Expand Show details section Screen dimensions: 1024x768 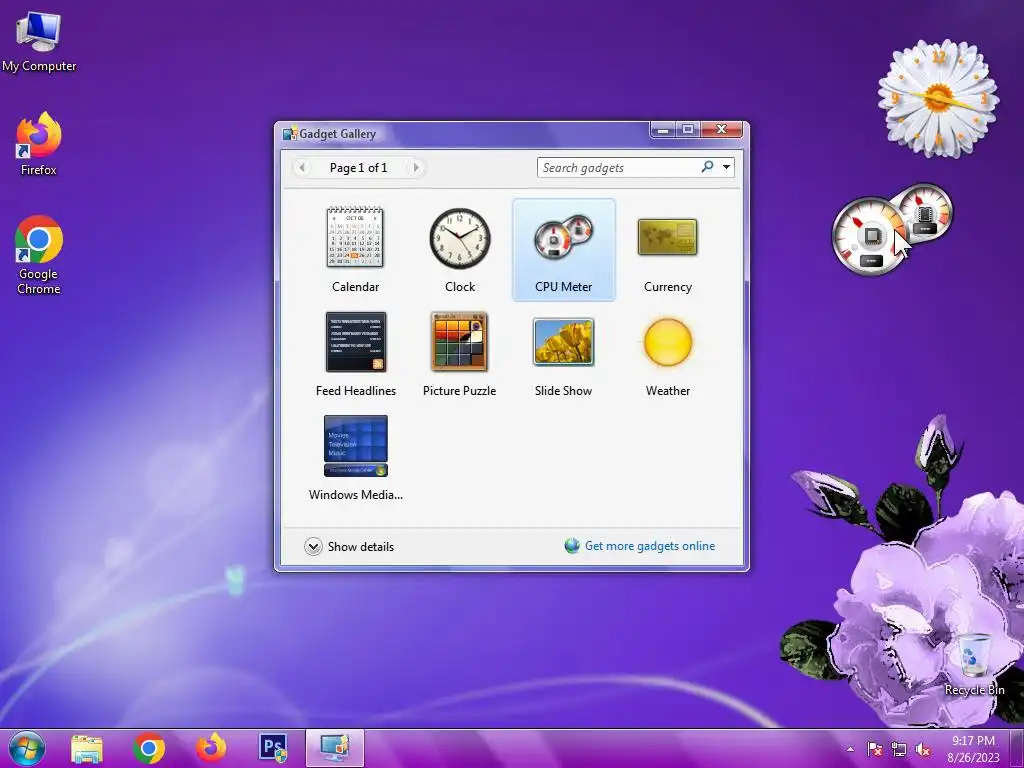pos(349,547)
